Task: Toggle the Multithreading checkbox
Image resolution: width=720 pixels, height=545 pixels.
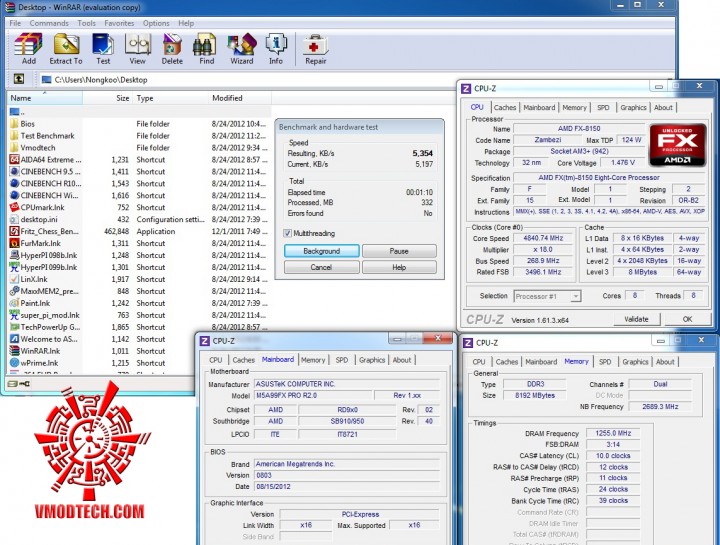Action: pos(287,233)
